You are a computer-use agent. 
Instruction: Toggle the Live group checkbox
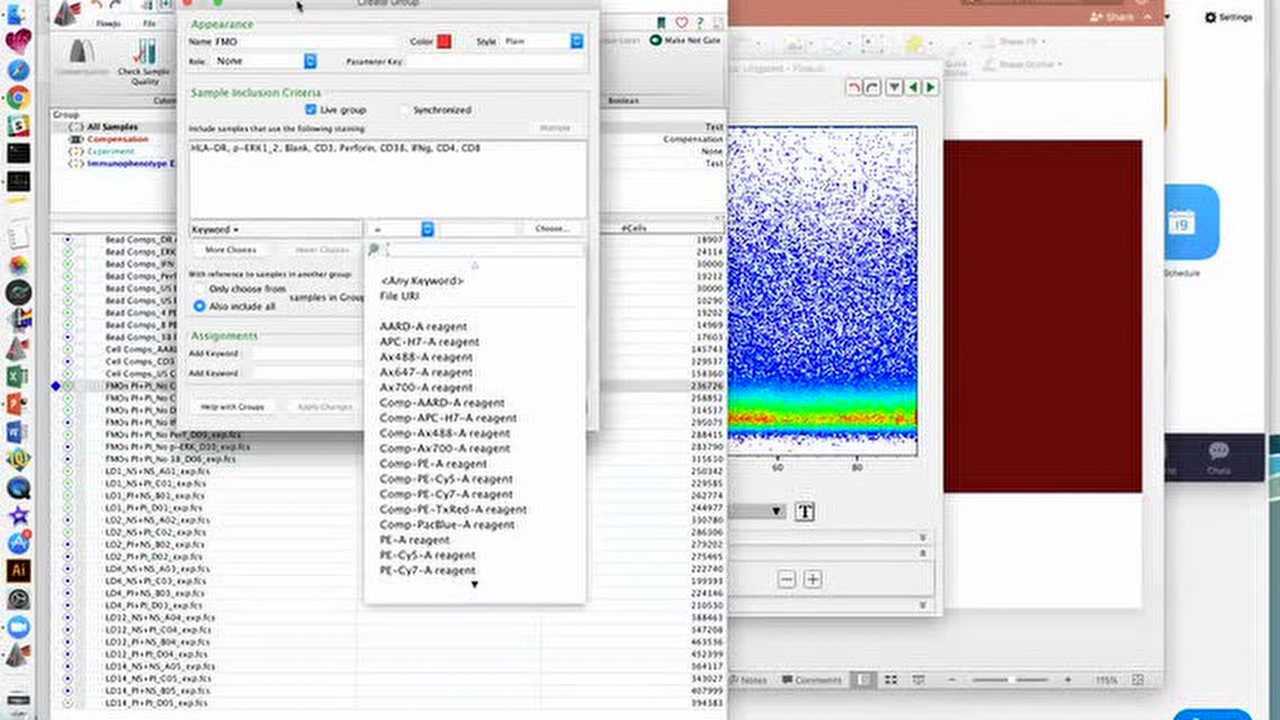point(311,110)
